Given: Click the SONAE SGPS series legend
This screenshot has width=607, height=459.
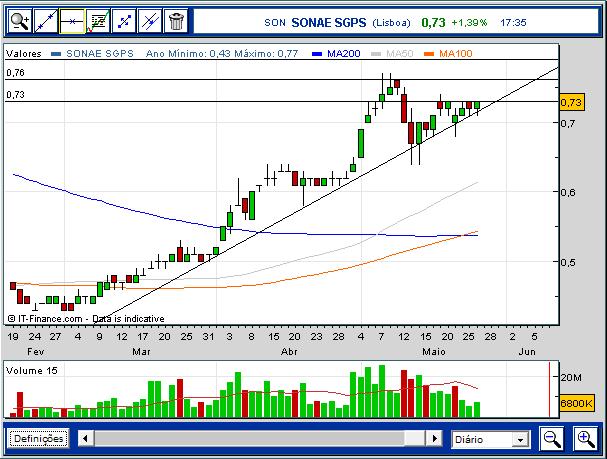Looking at the screenshot, I should pyautogui.click(x=92, y=53).
